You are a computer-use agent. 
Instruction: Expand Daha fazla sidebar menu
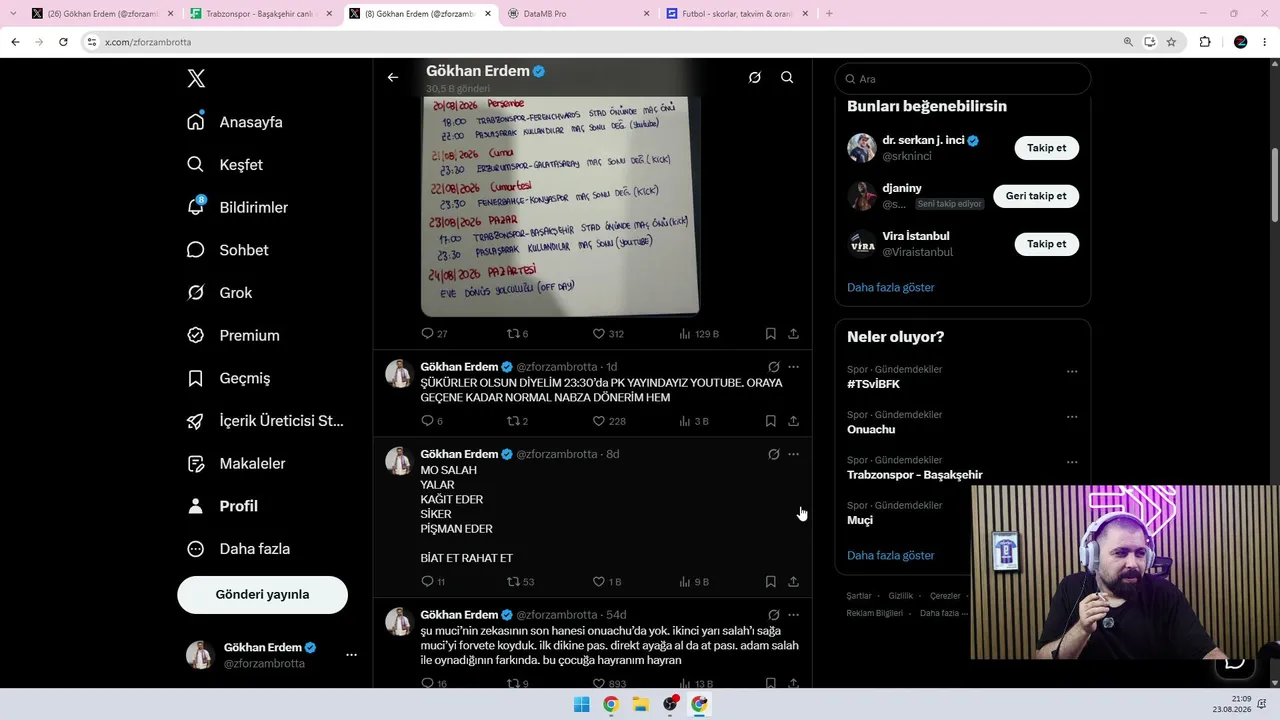tap(238, 549)
